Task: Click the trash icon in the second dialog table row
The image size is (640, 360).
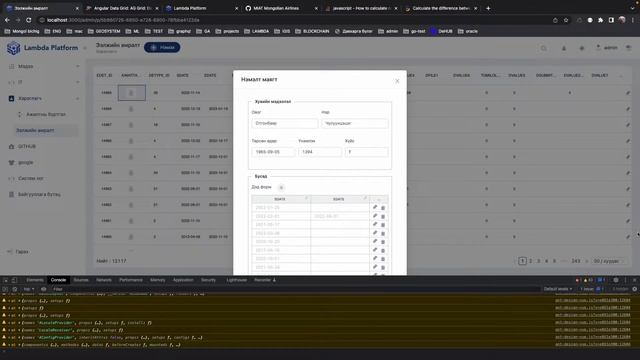Action: click(x=383, y=216)
